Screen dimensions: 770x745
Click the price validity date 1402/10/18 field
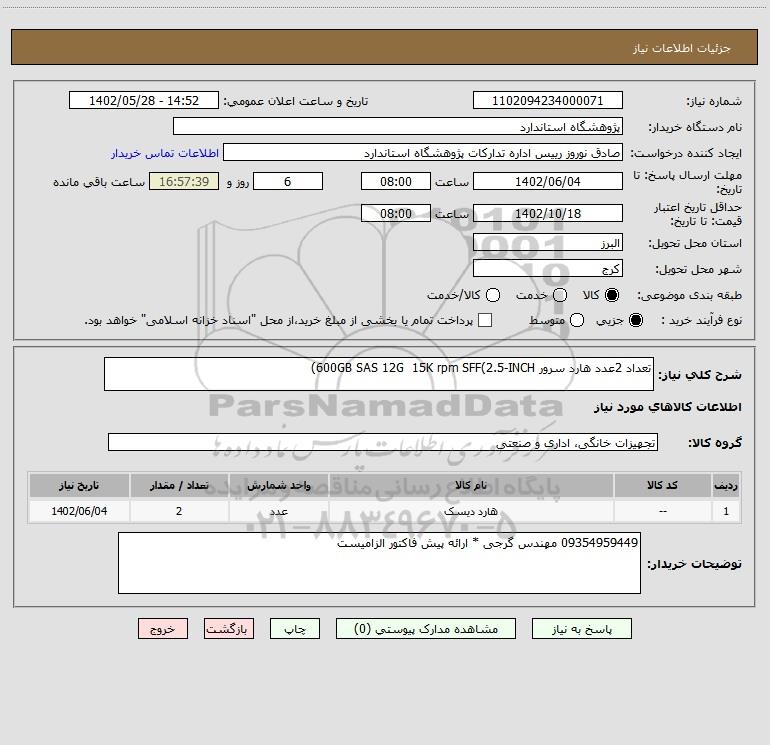click(548, 213)
